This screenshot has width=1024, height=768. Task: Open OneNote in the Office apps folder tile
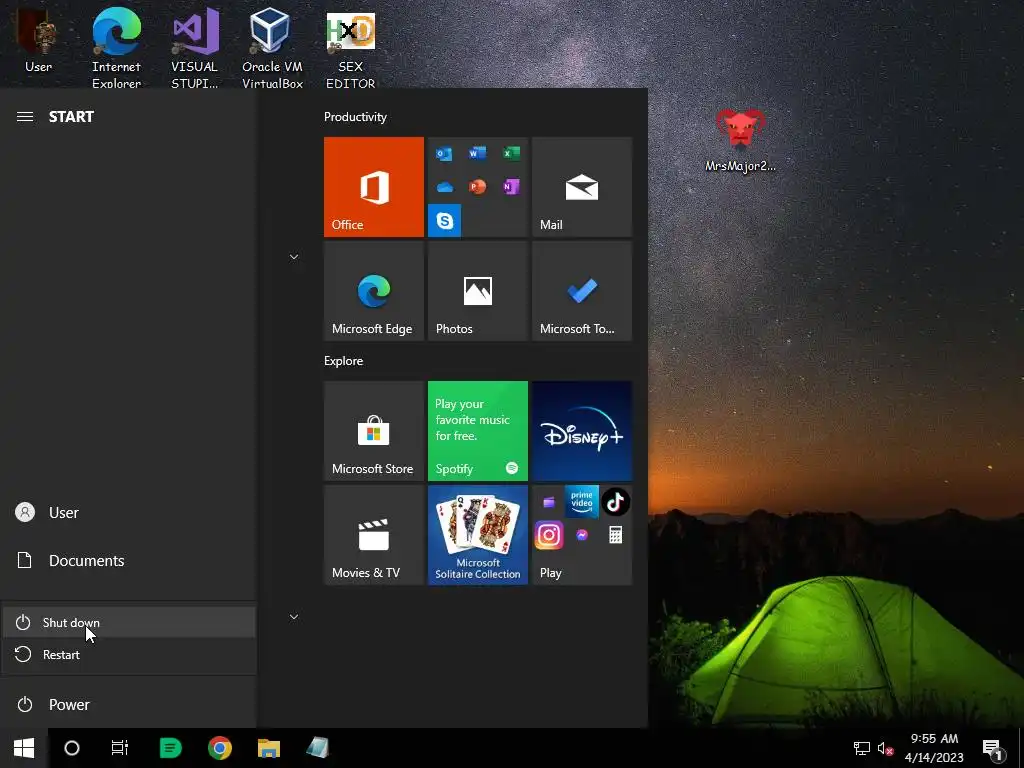pos(511,187)
